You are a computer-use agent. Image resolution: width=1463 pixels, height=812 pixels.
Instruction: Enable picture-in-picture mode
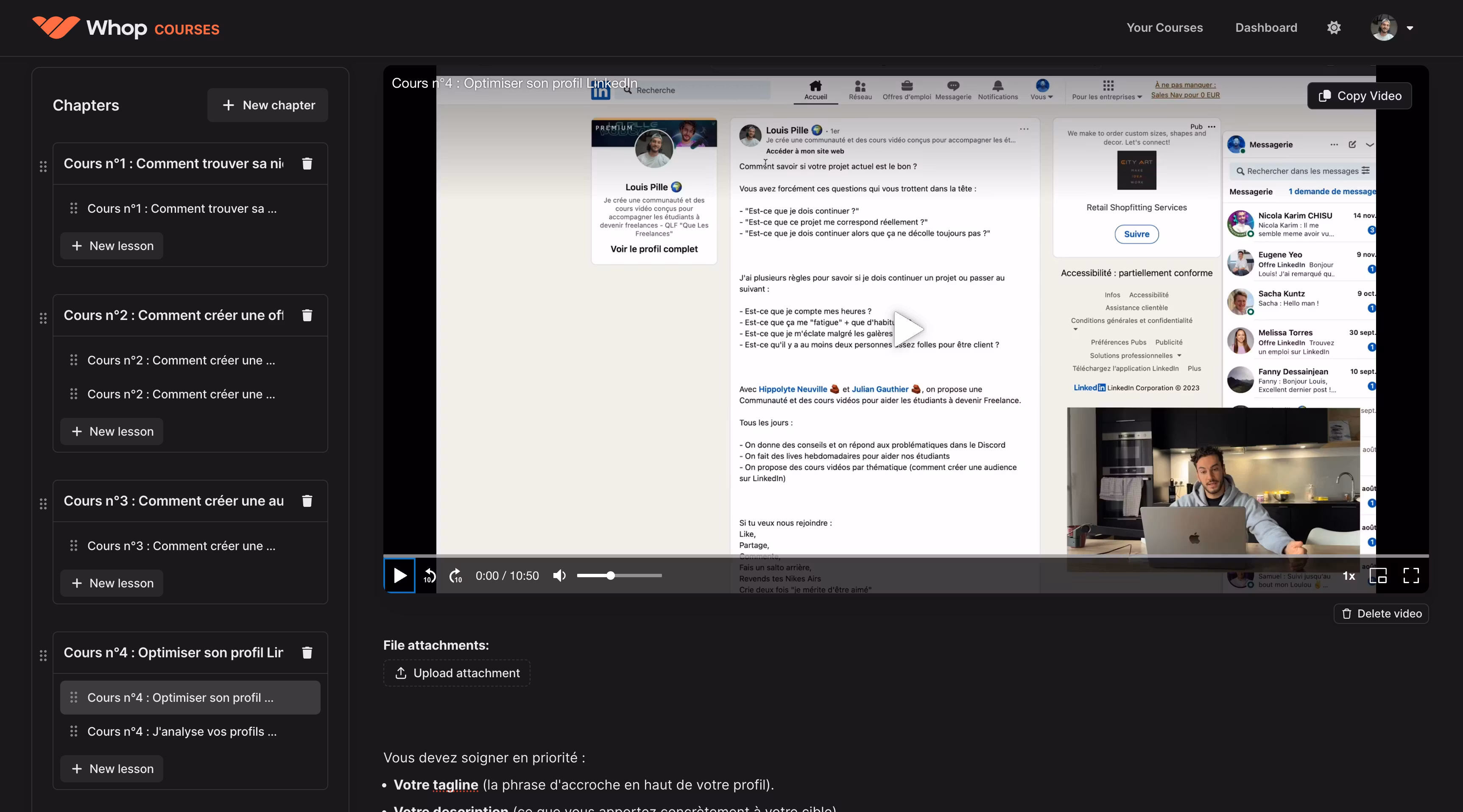[x=1378, y=576]
